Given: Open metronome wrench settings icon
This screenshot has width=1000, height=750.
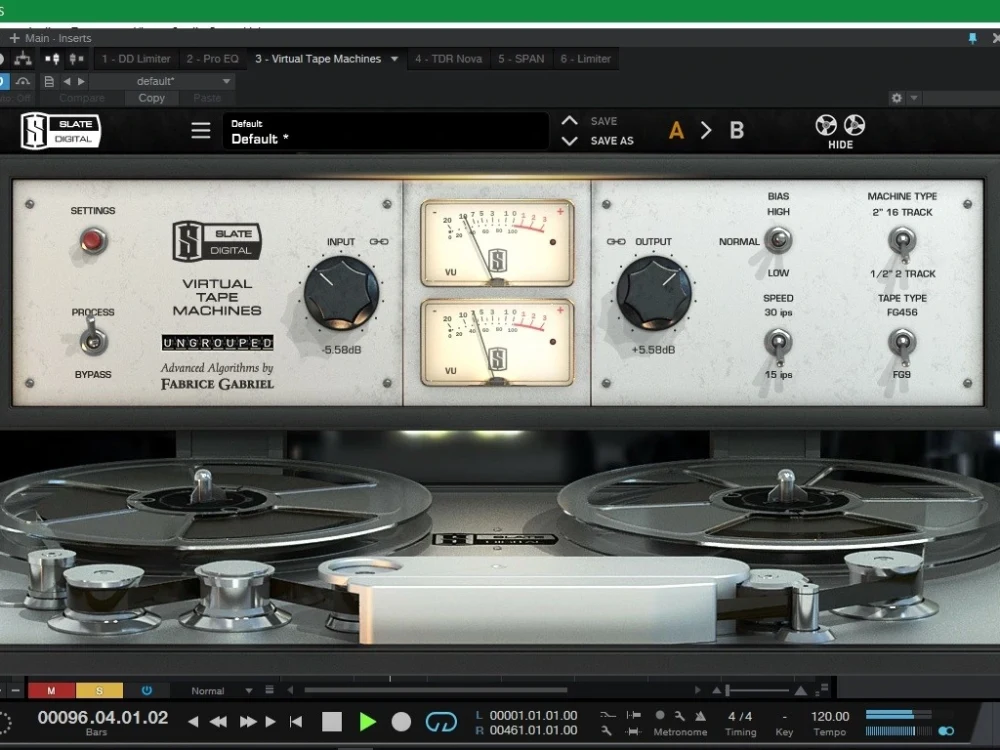Looking at the screenshot, I should pyautogui.click(x=680, y=716).
